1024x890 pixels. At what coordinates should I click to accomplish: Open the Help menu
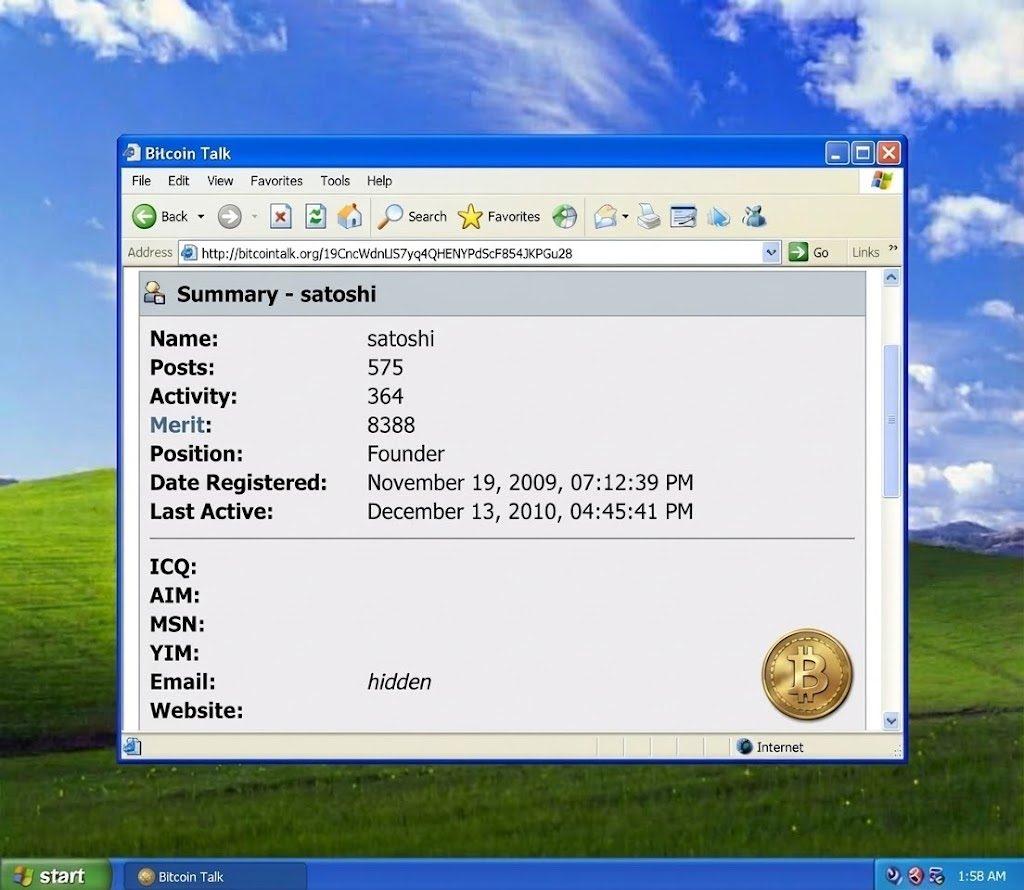pos(379,181)
